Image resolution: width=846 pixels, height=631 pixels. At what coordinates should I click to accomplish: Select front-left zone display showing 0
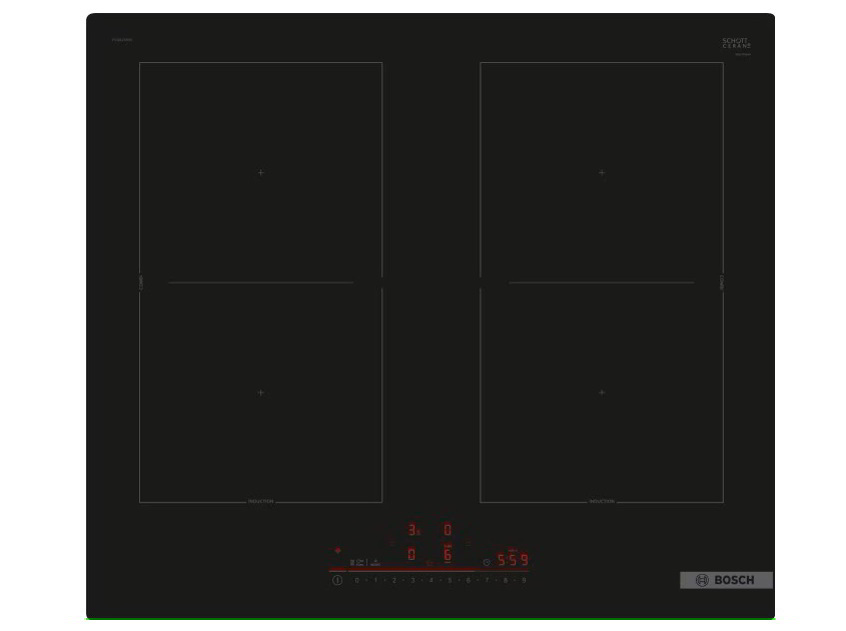412,554
